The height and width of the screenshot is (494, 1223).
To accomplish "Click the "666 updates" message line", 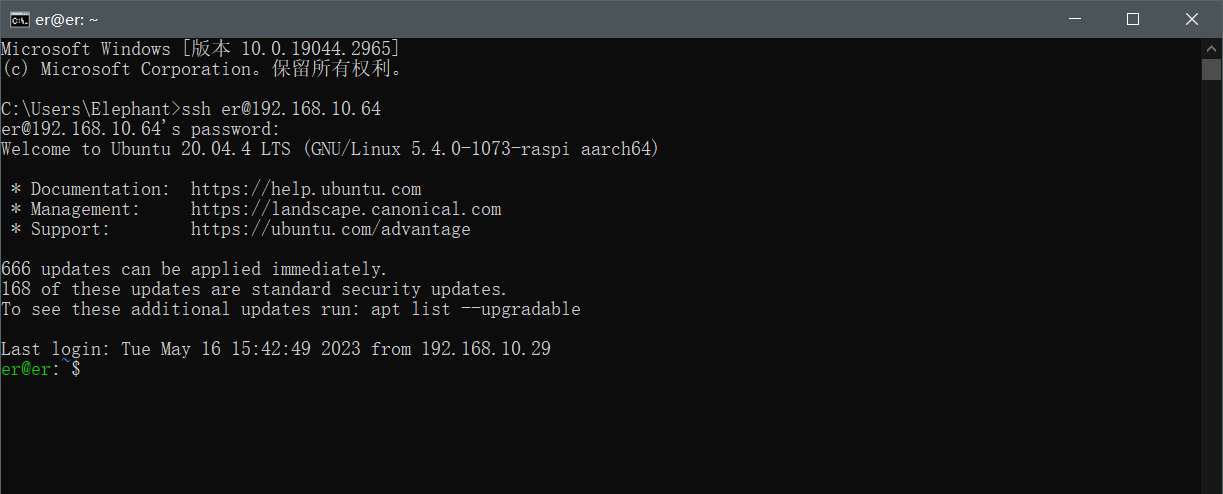I will click(x=193, y=269).
